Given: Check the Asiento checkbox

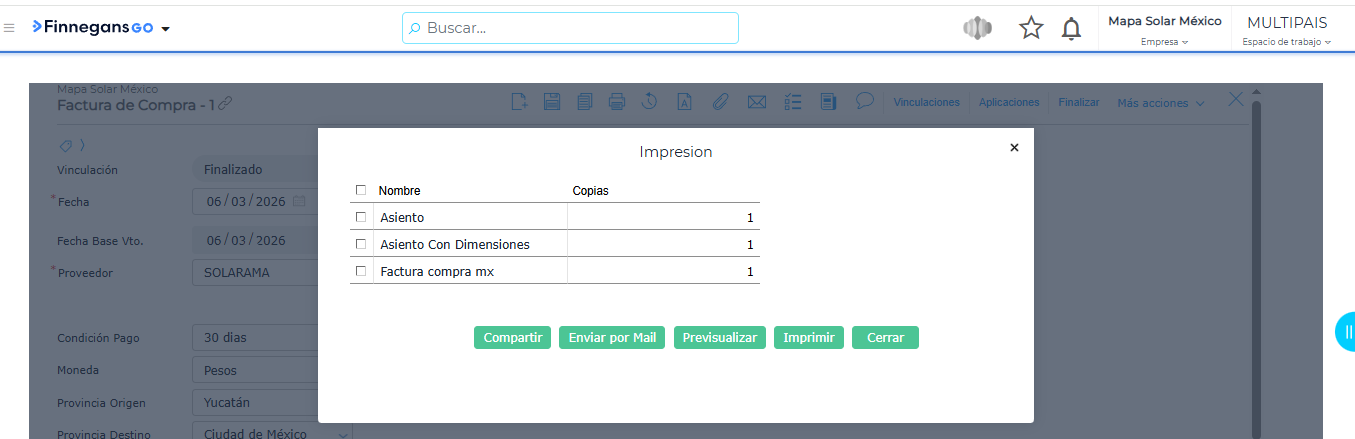Looking at the screenshot, I should (361, 217).
